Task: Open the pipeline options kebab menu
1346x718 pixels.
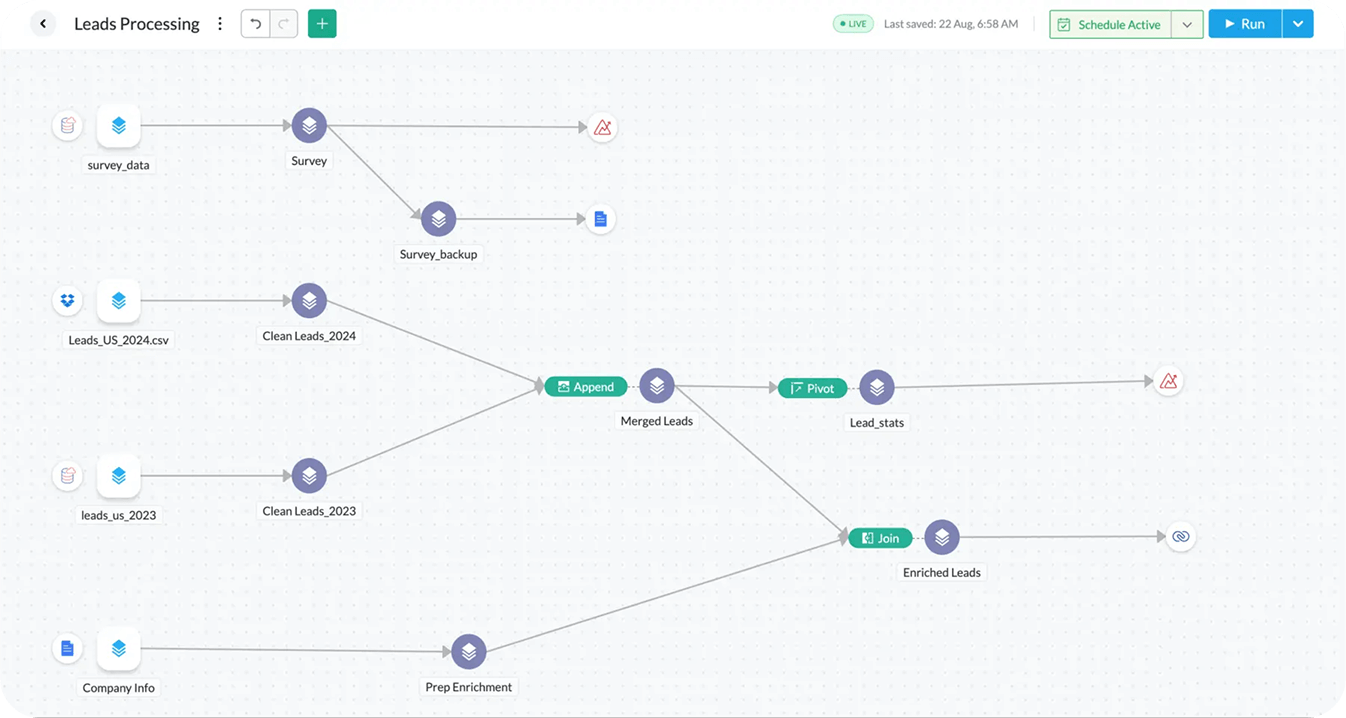Action: tap(220, 23)
